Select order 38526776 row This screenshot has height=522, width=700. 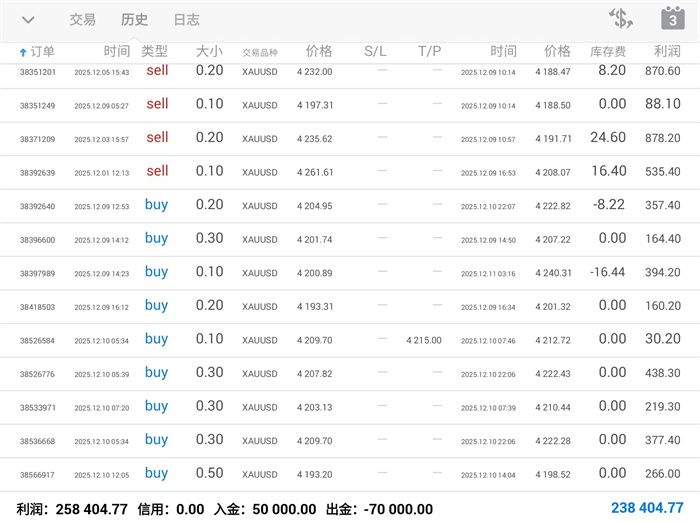[x=350, y=374]
